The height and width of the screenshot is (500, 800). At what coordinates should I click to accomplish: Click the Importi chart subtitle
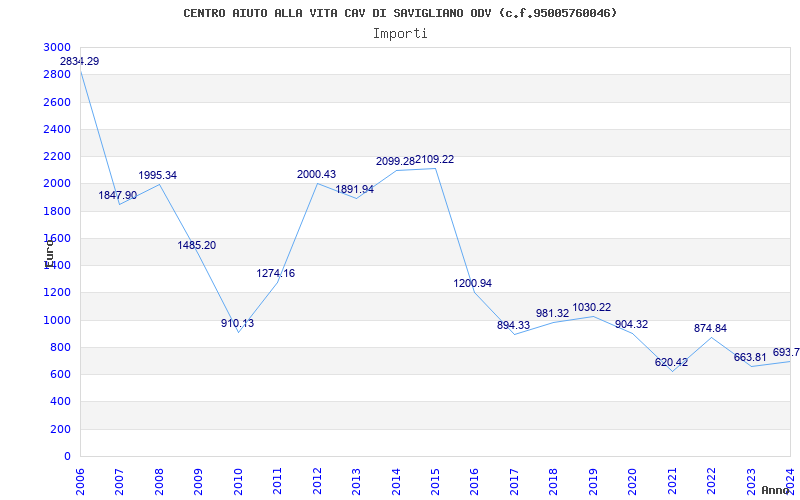400,34
